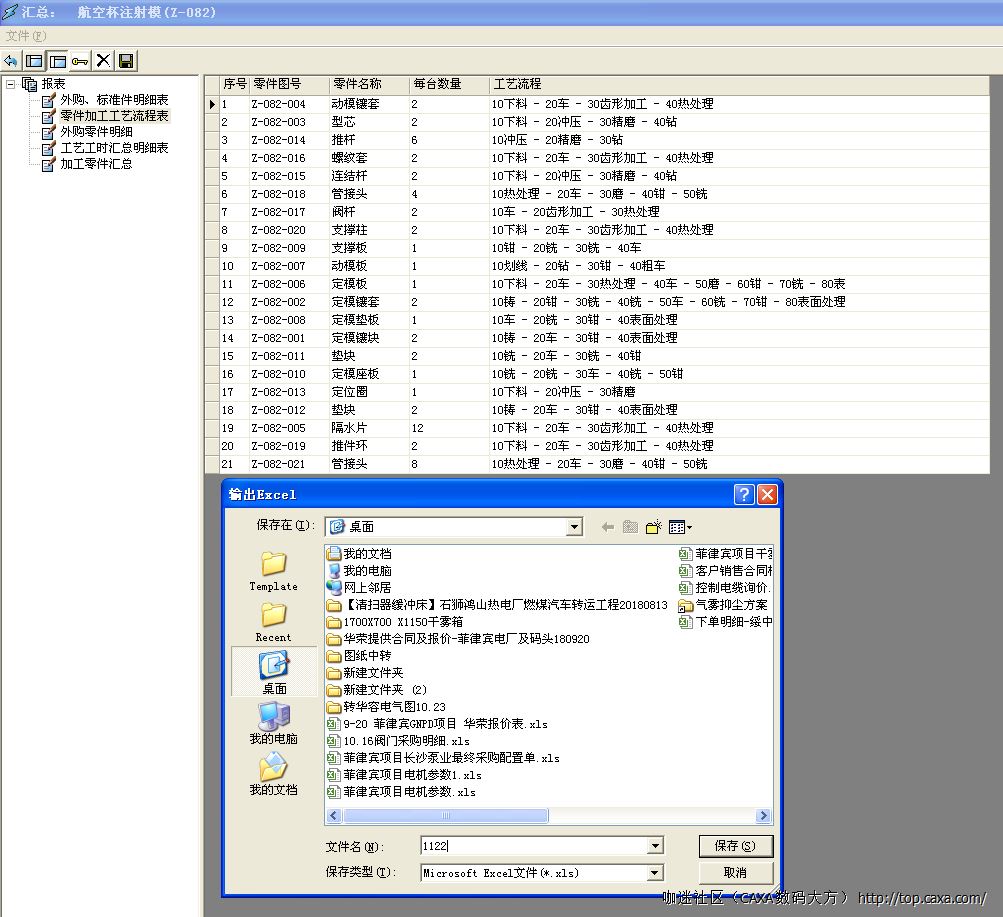Open the 保存在 location dropdown

tap(574, 527)
